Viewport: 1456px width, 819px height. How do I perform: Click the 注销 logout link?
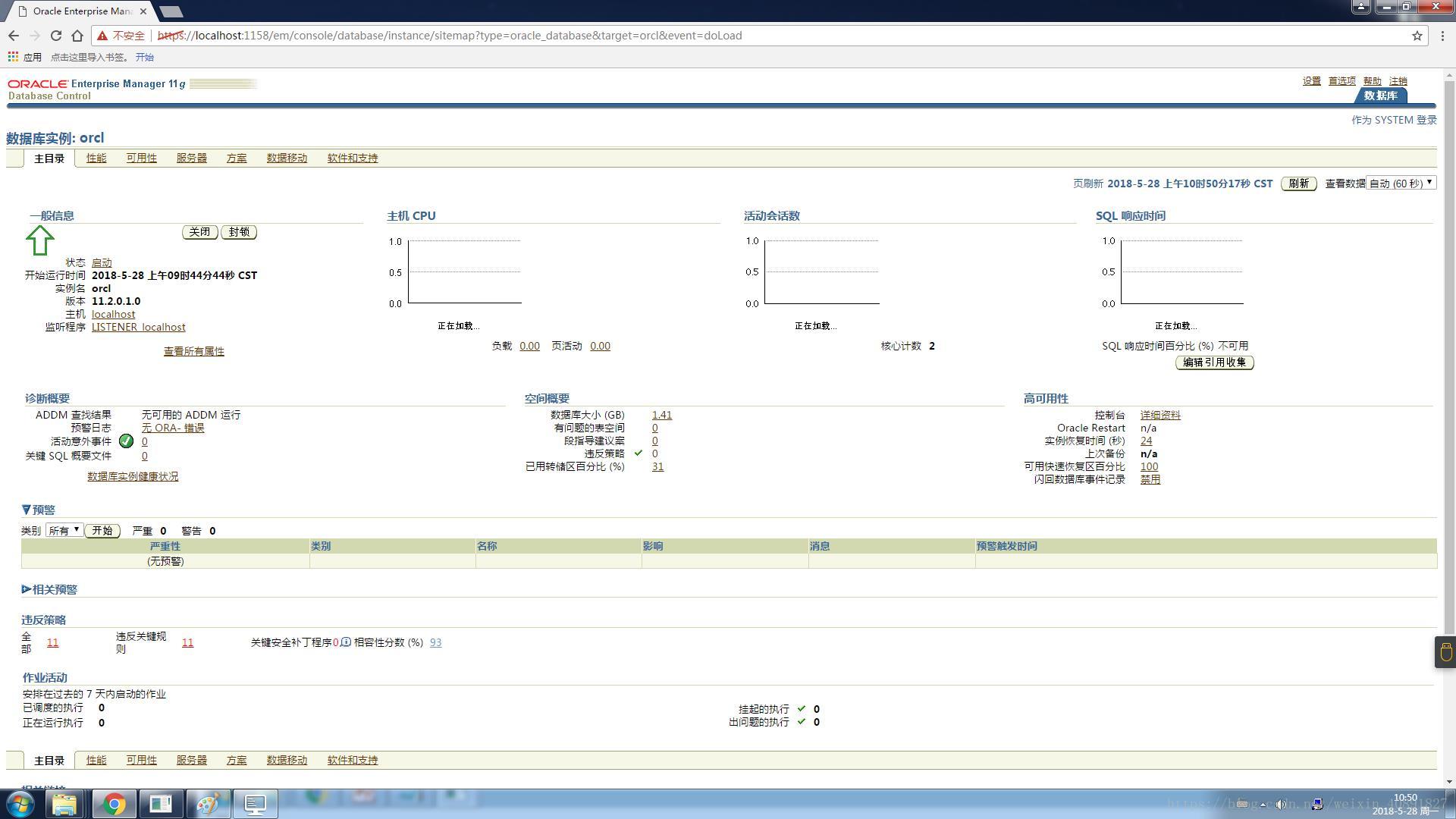pos(1398,81)
